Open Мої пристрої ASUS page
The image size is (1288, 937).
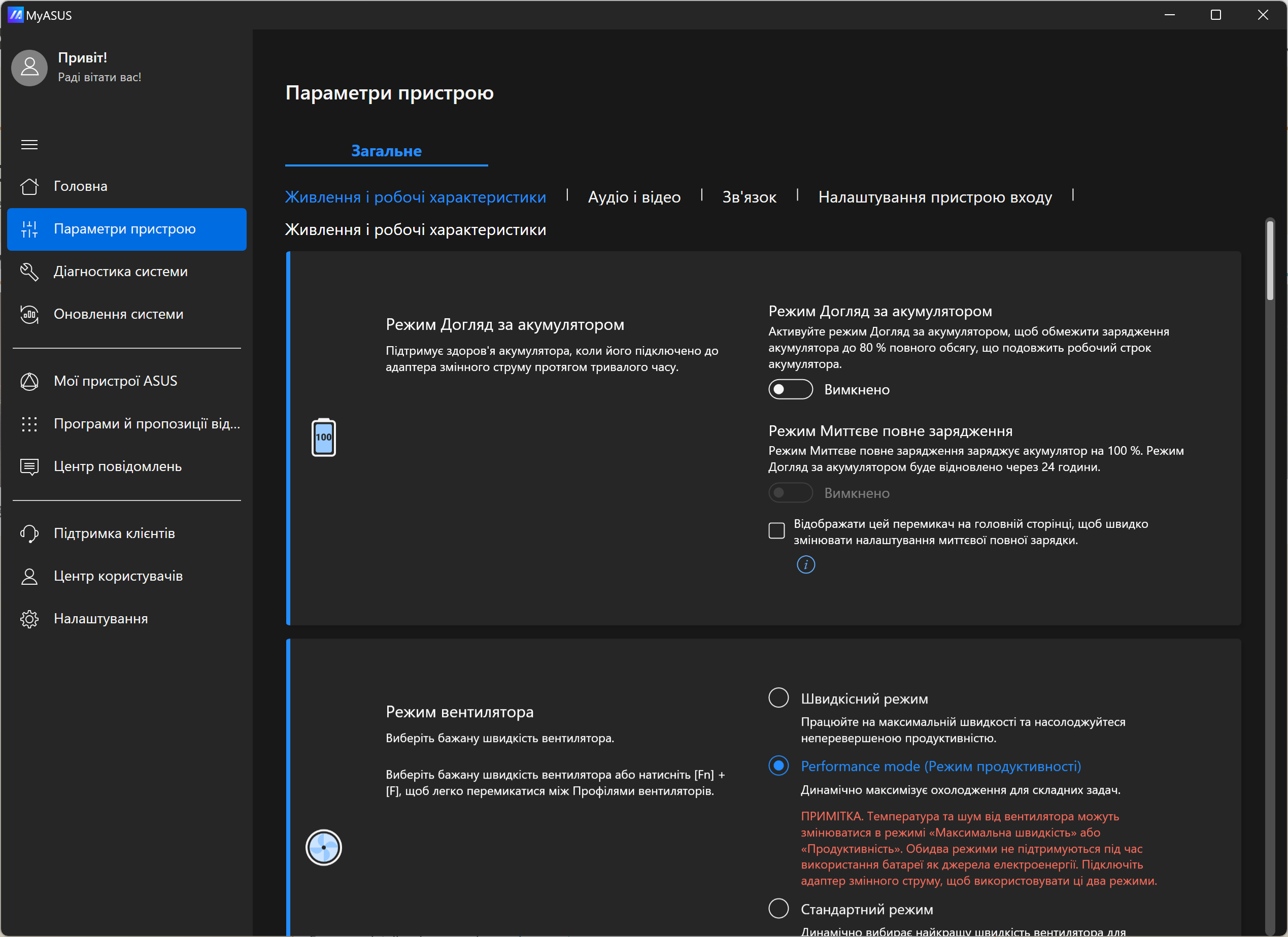coord(127,381)
